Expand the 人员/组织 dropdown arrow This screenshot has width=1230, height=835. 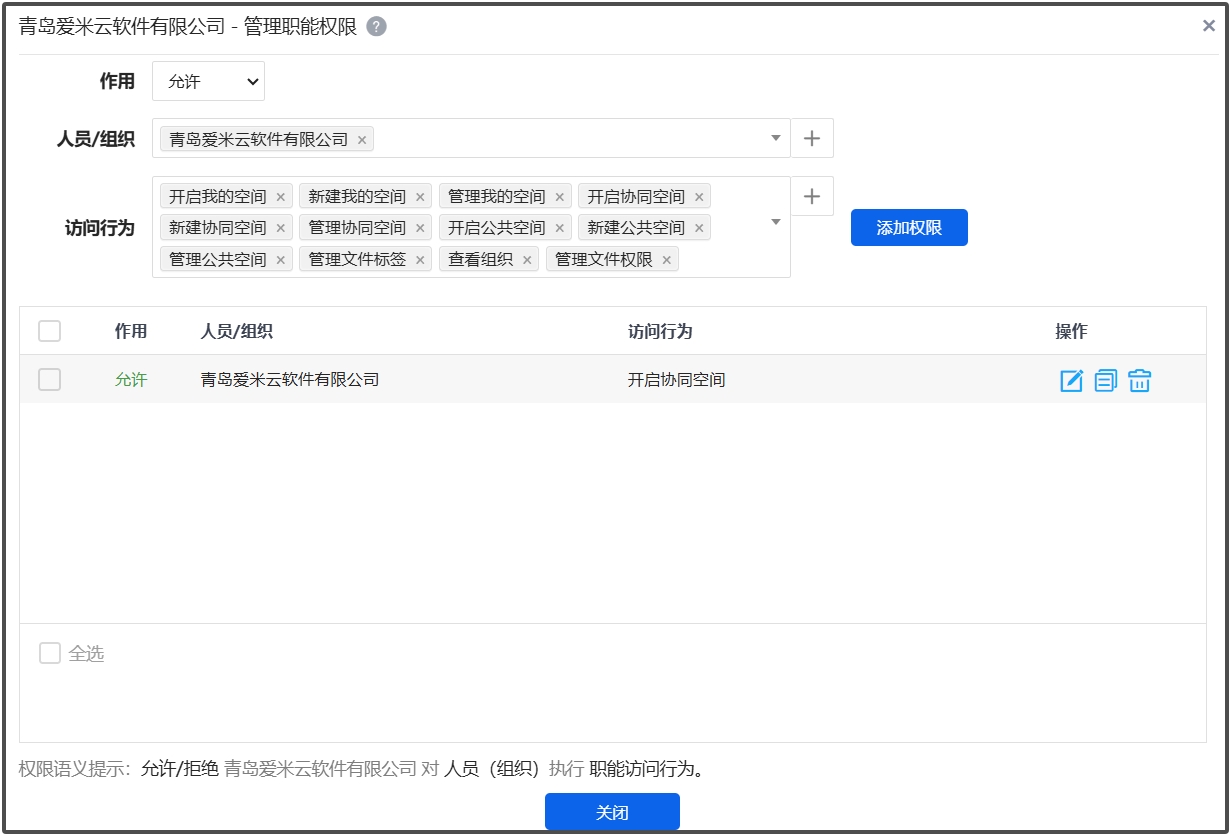click(775, 139)
